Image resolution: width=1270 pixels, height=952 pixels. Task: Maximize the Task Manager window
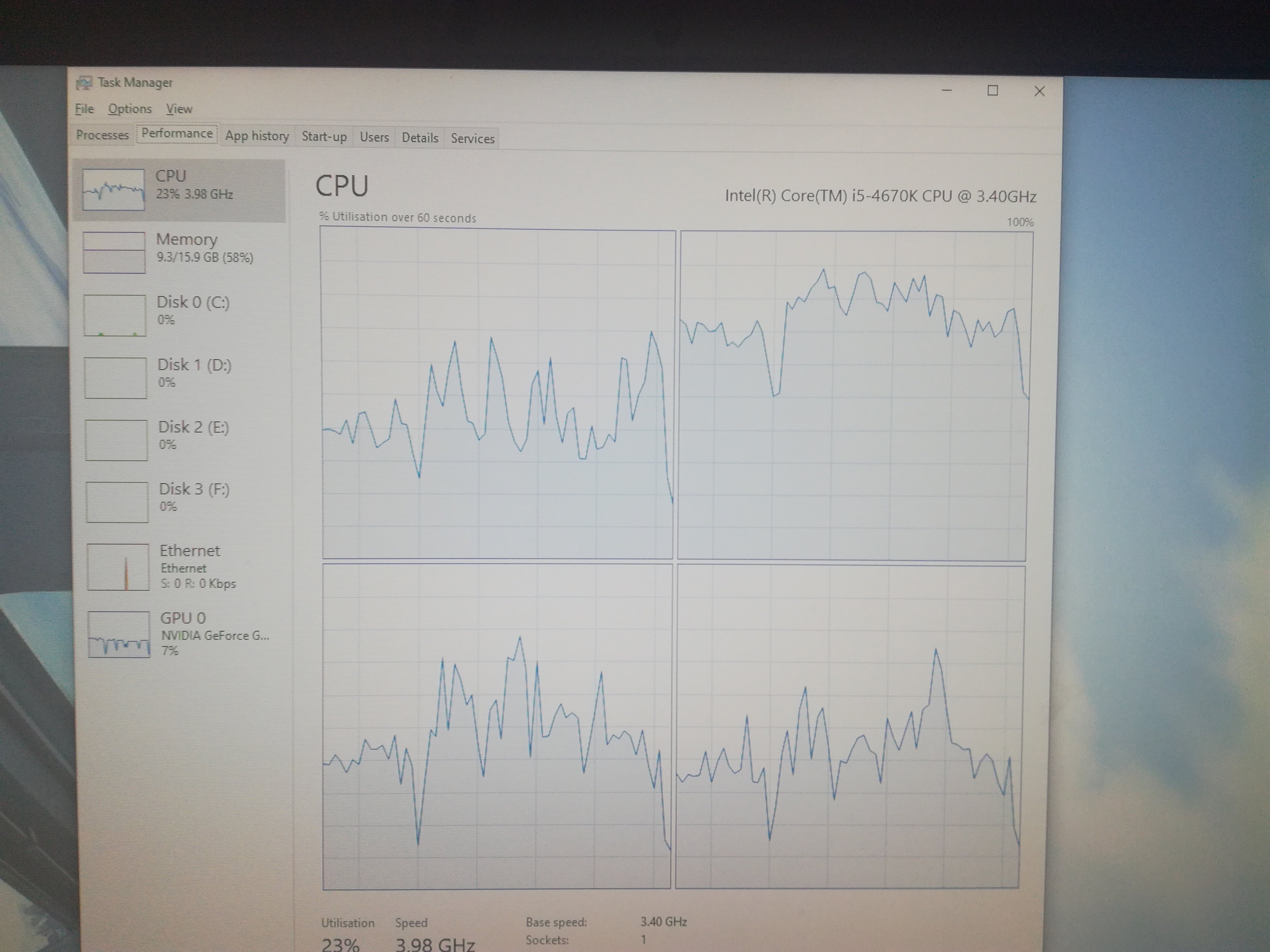(993, 91)
